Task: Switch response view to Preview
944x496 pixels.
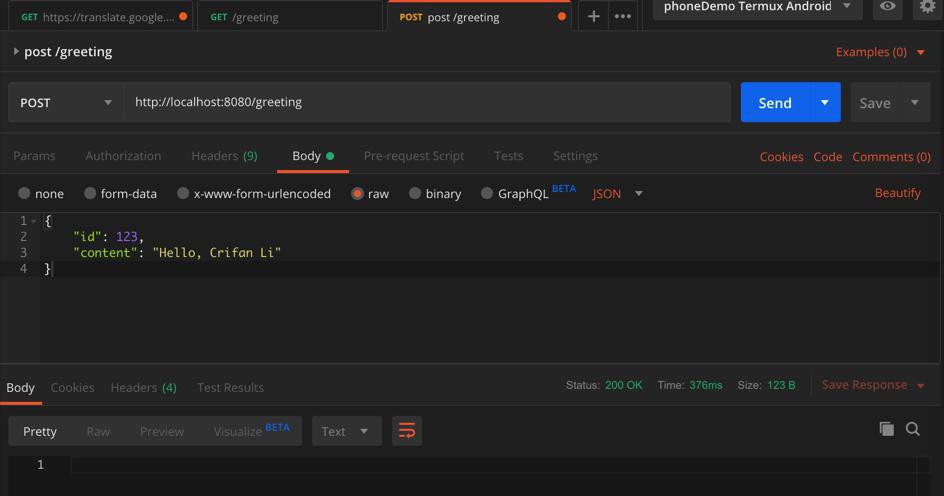Action: click(161, 431)
